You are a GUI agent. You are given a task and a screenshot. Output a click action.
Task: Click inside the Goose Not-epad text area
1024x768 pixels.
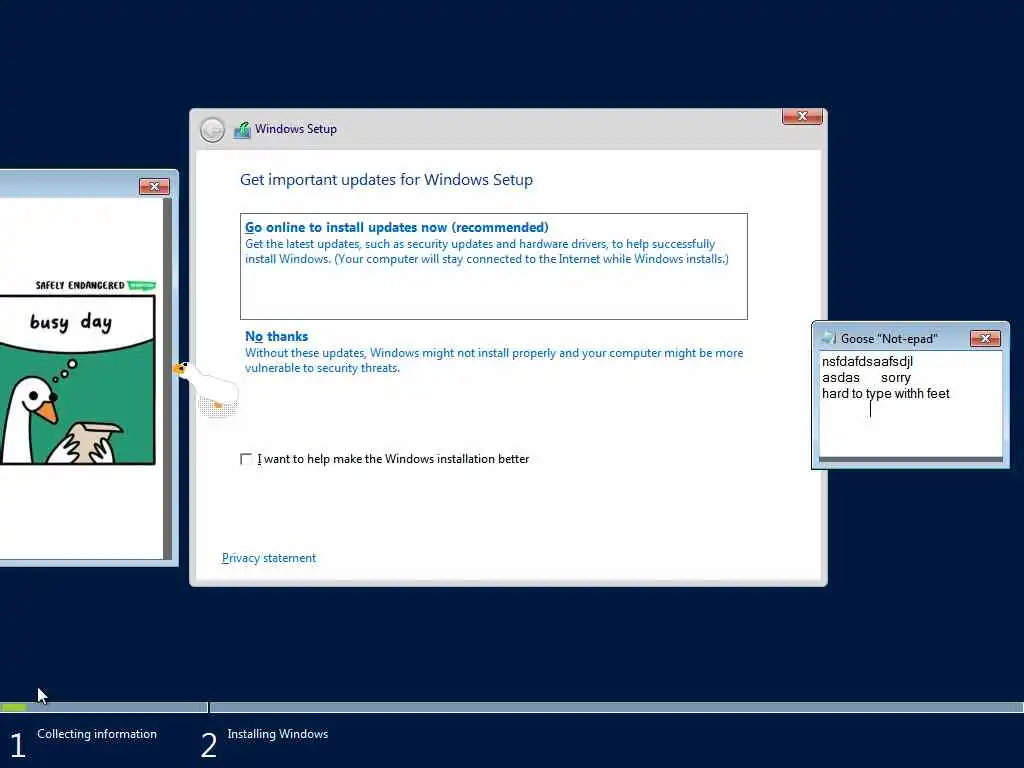pos(910,404)
